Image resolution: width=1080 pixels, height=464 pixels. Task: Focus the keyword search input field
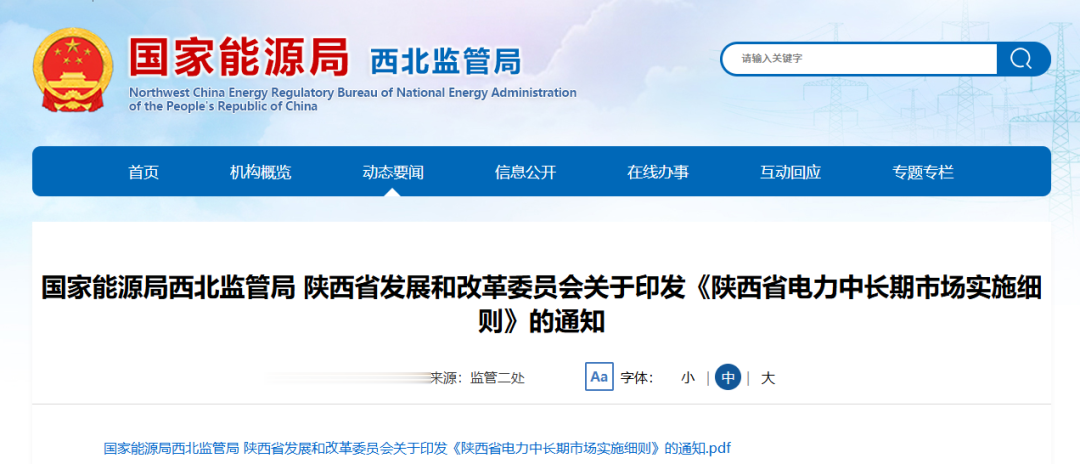[x=860, y=59]
